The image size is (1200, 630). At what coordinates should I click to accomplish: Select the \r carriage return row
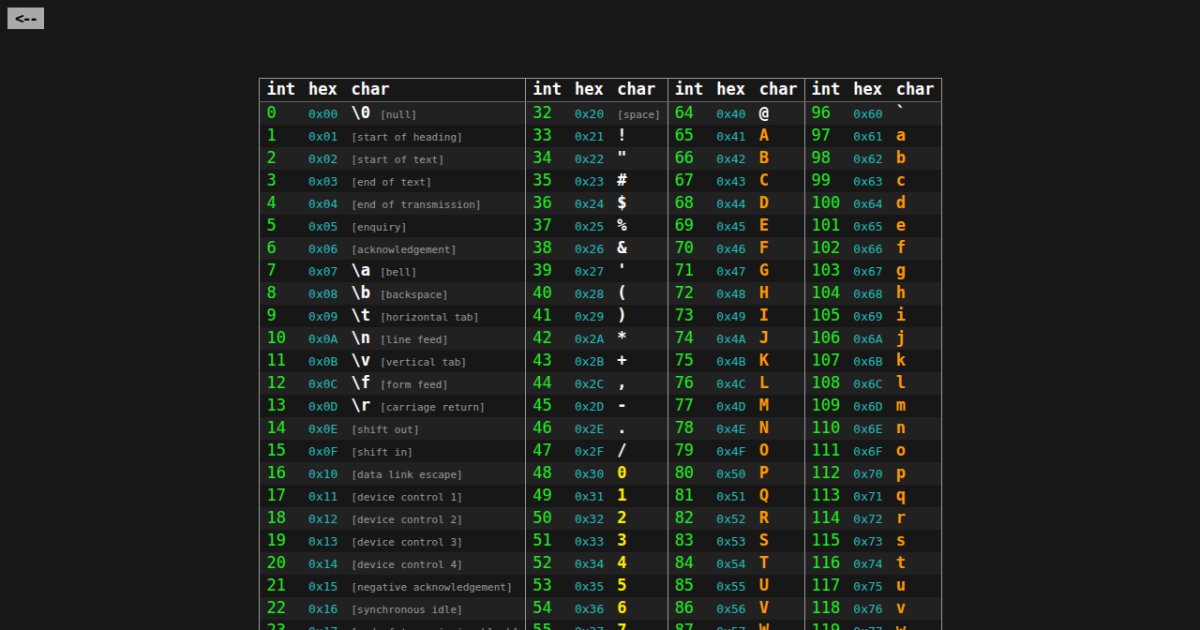coord(361,406)
